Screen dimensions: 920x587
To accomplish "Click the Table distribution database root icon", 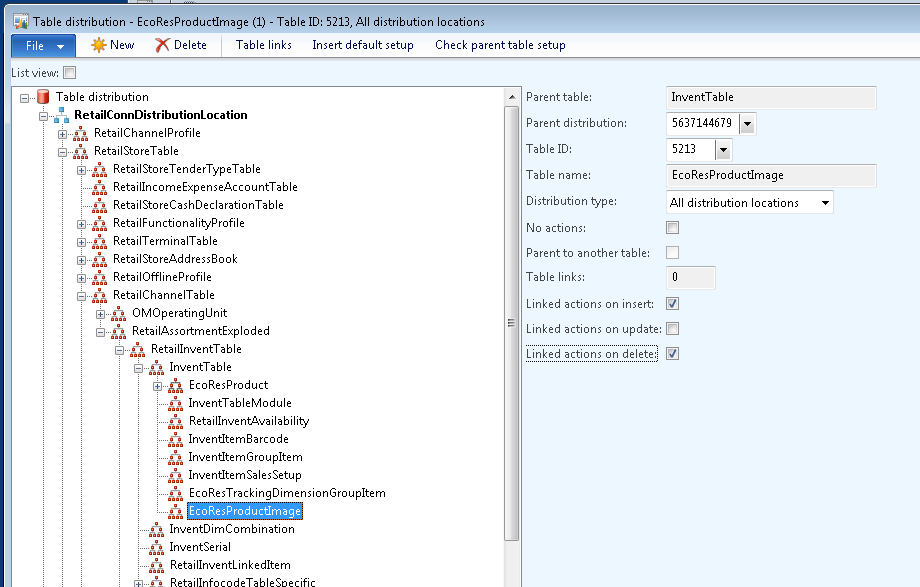I will tap(43, 97).
